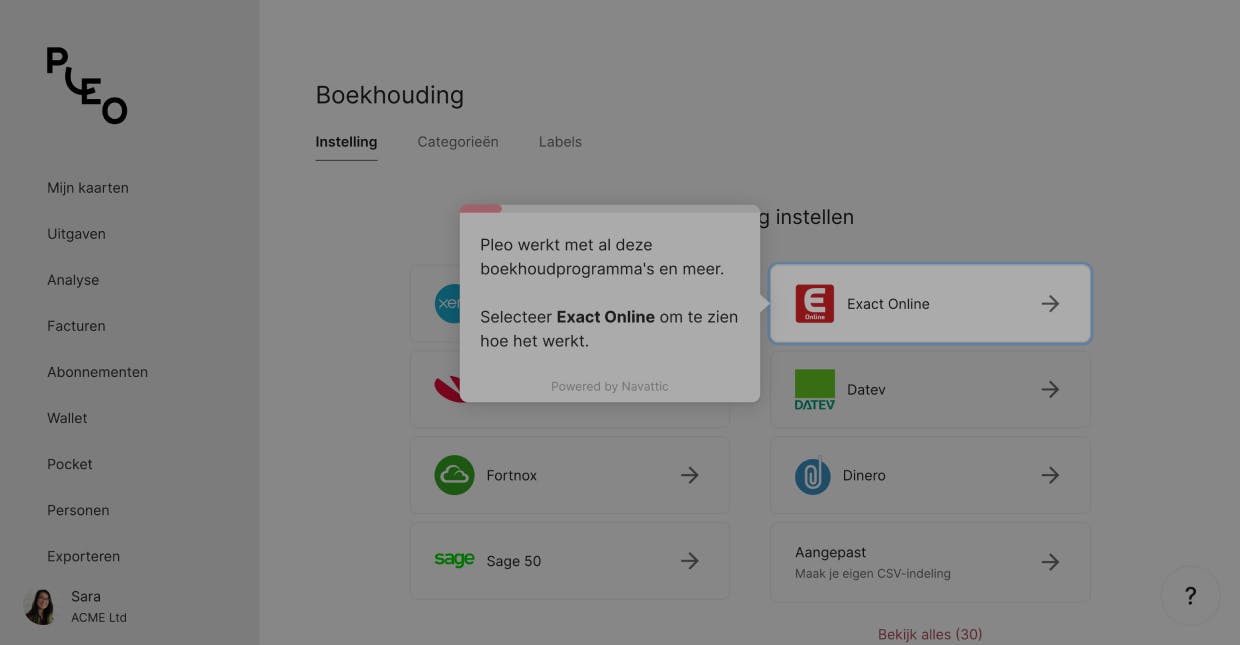Switch to the Categorieën tab
The image size is (1240, 645).
[458, 142]
